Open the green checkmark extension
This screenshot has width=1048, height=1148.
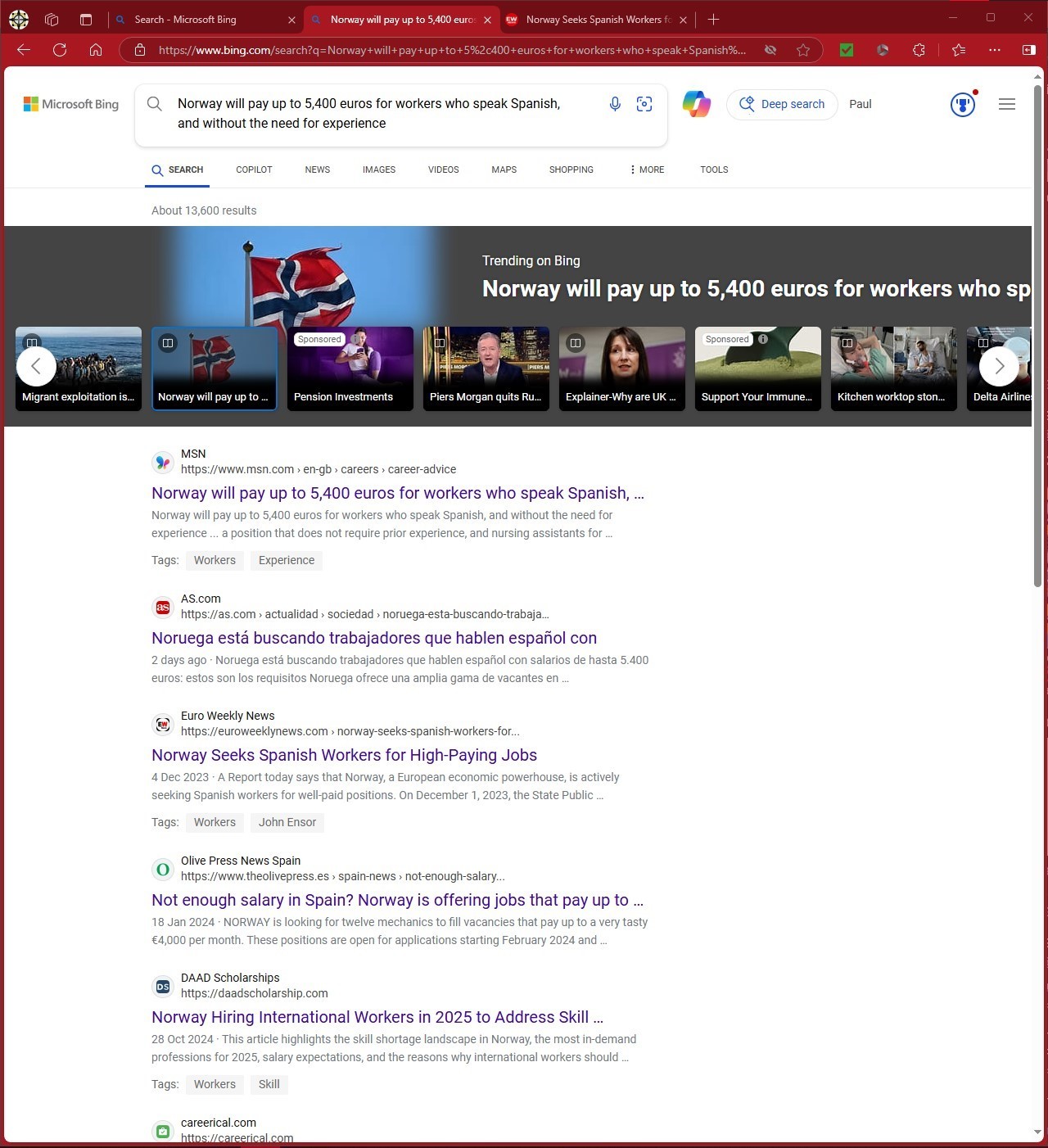tap(847, 50)
